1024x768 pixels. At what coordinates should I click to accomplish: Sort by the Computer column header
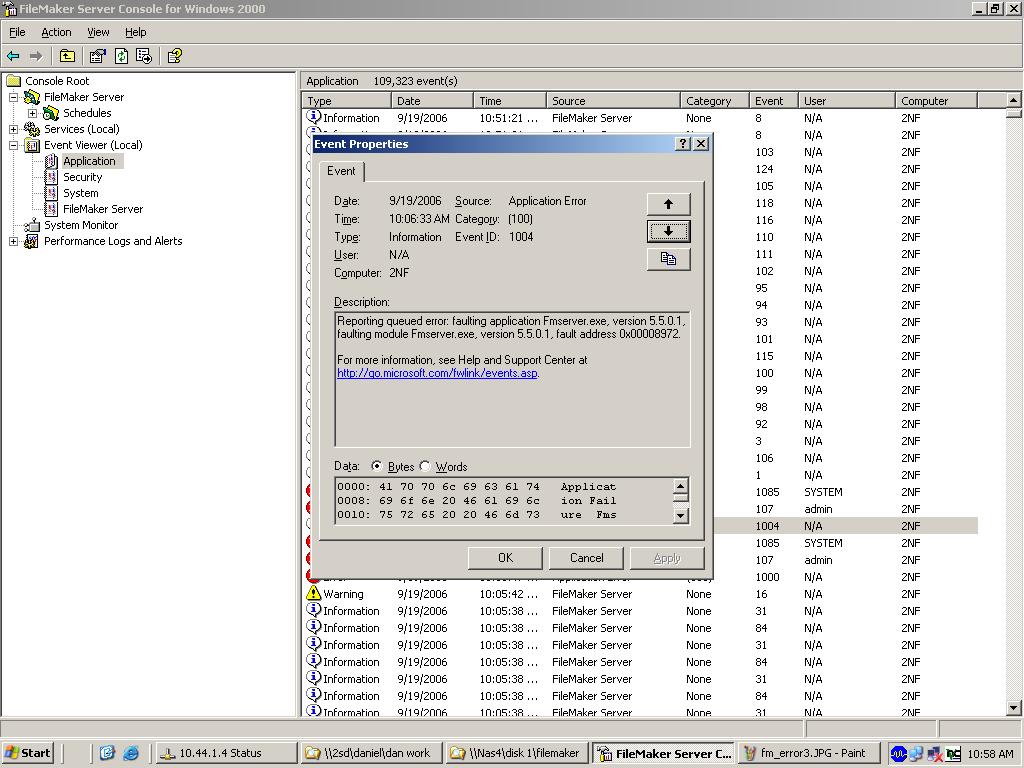pos(936,101)
